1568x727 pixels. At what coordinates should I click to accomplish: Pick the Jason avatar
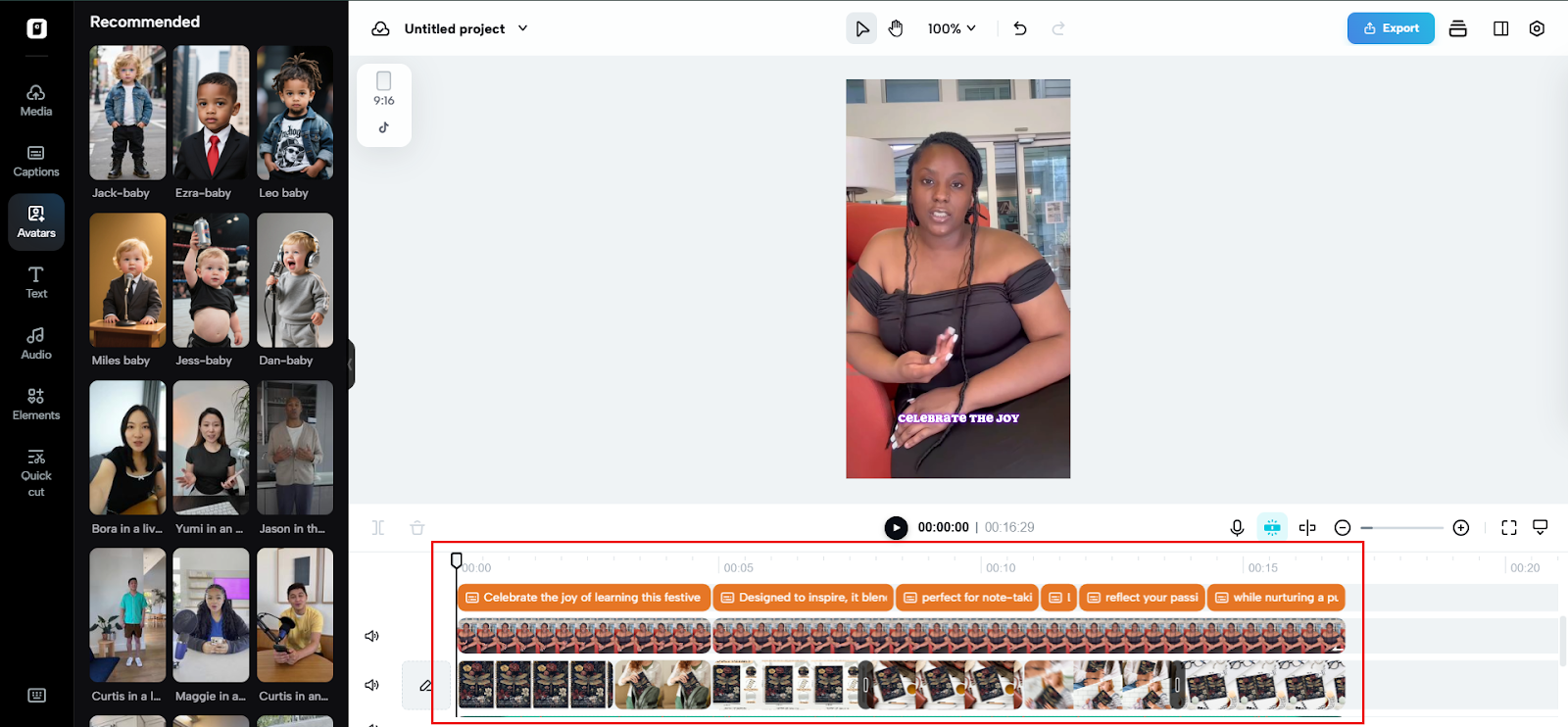pyautogui.click(x=295, y=448)
